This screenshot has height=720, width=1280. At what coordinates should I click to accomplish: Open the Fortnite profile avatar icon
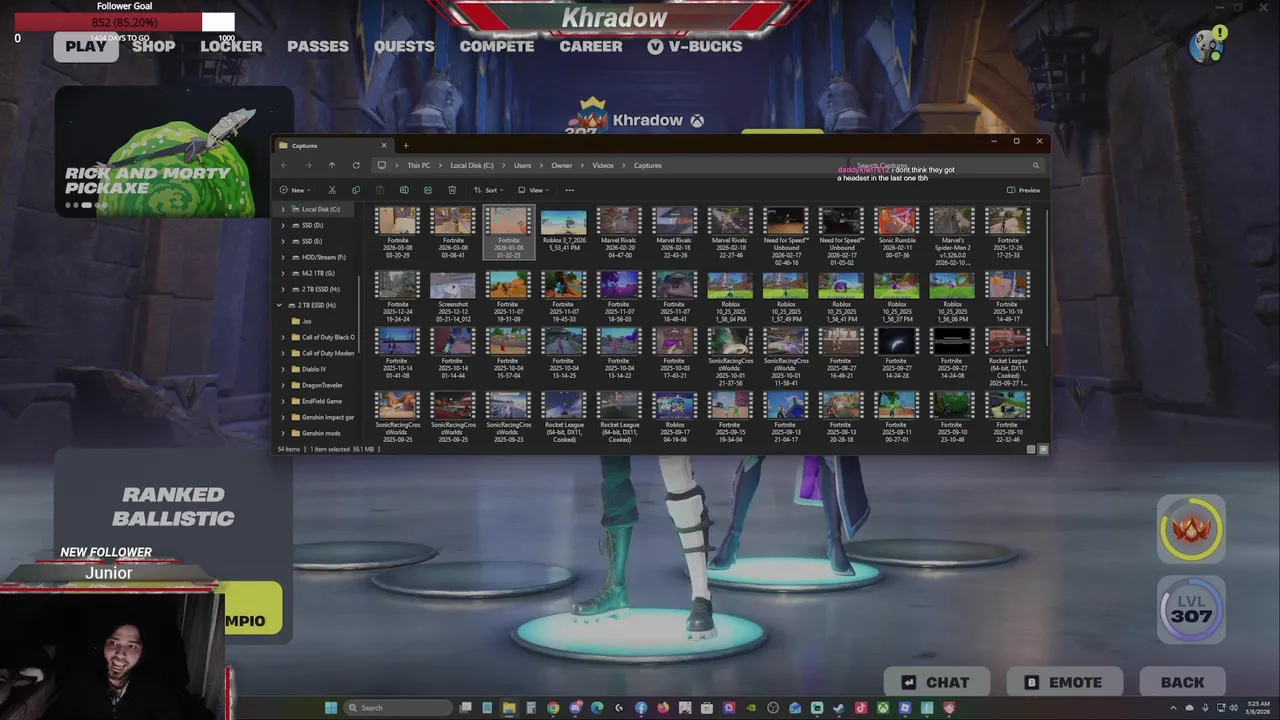tap(1208, 45)
